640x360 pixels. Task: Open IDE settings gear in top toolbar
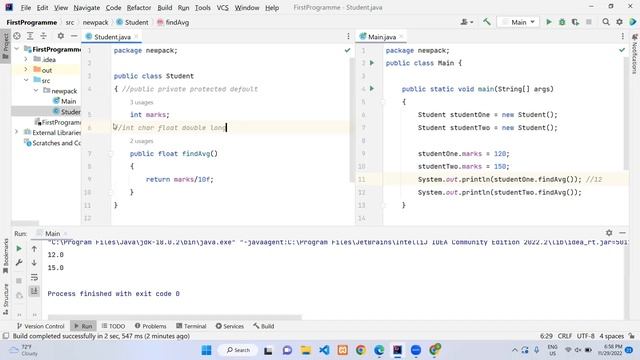[619, 22]
